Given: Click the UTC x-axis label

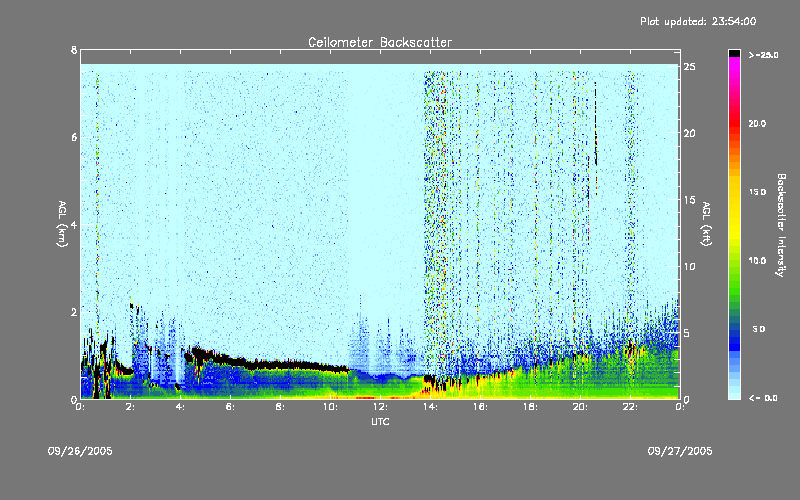Looking at the screenshot, I should coord(380,421).
